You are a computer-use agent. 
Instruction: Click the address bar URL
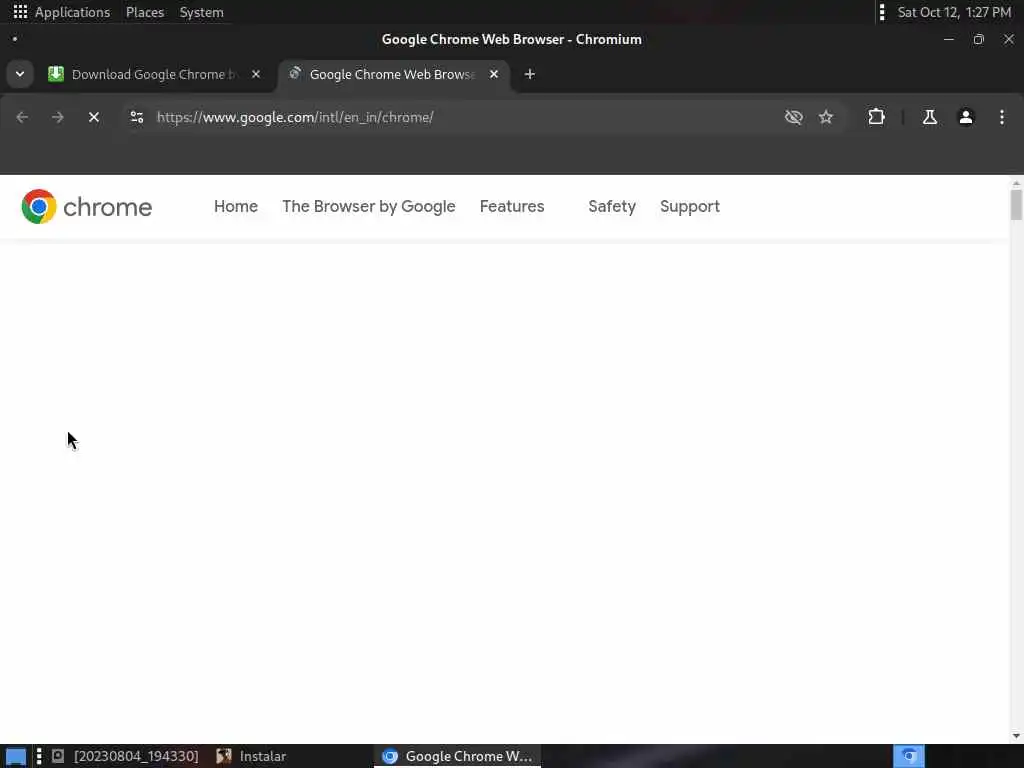coord(295,117)
